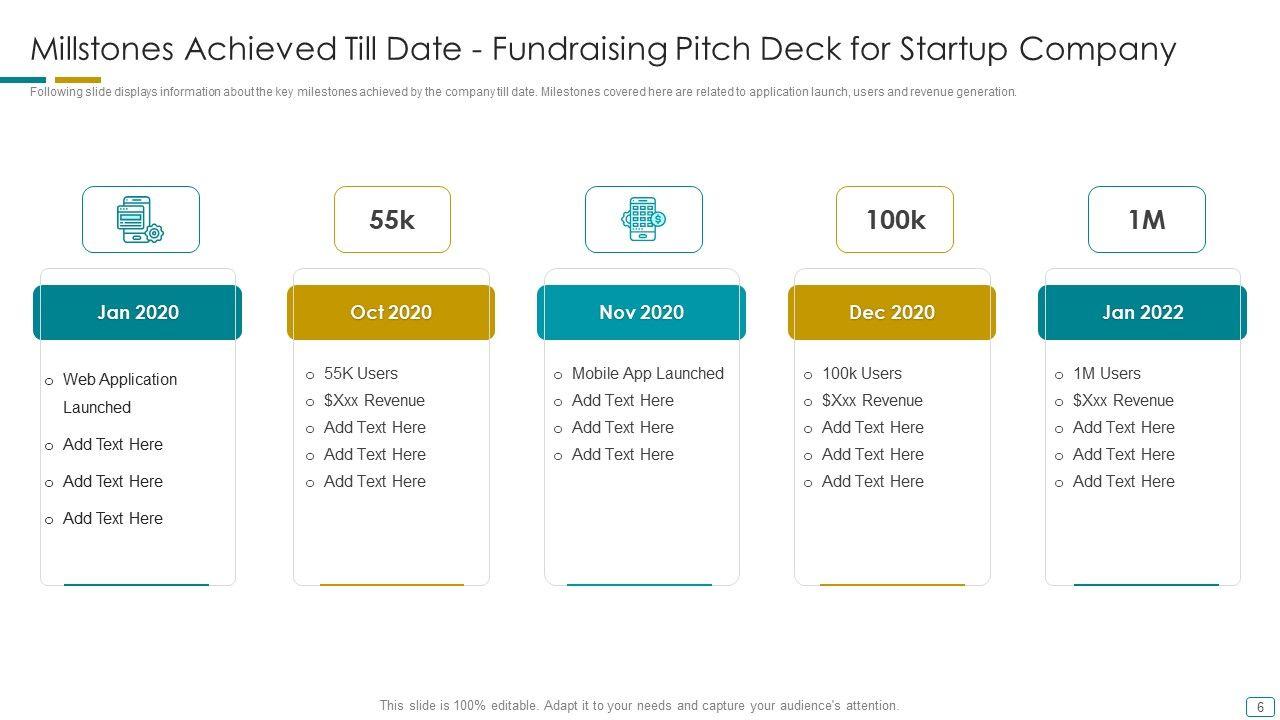Click the Jan 2022 header banner

[x=1142, y=312]
